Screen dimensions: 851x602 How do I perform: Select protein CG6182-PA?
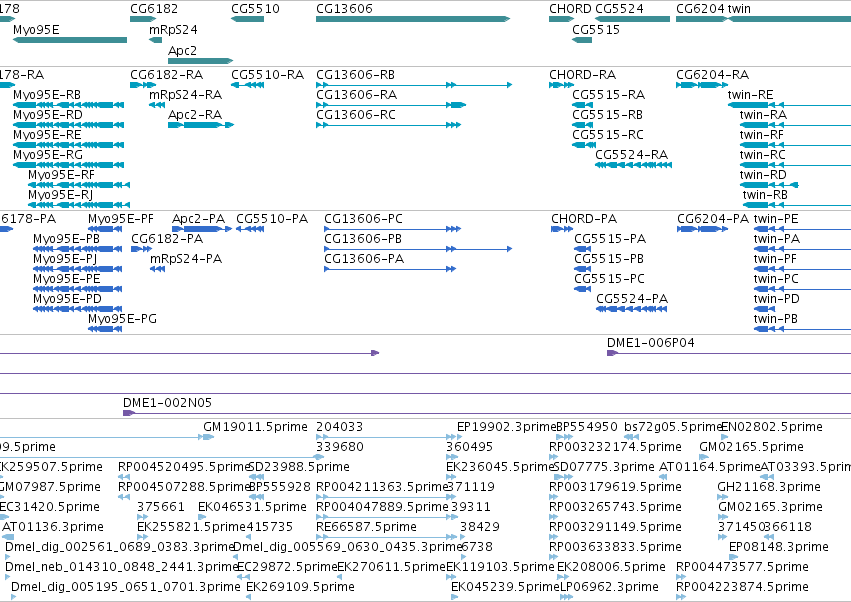click(167, 239)
